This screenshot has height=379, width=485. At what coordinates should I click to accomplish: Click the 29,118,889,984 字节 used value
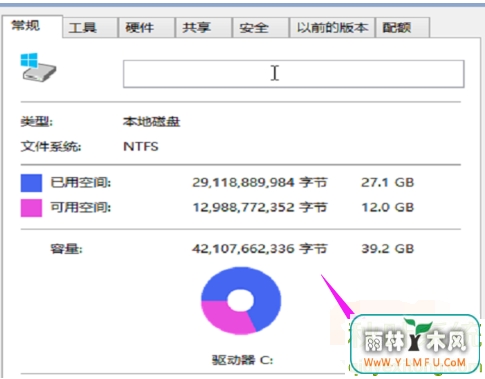[260, 183]
